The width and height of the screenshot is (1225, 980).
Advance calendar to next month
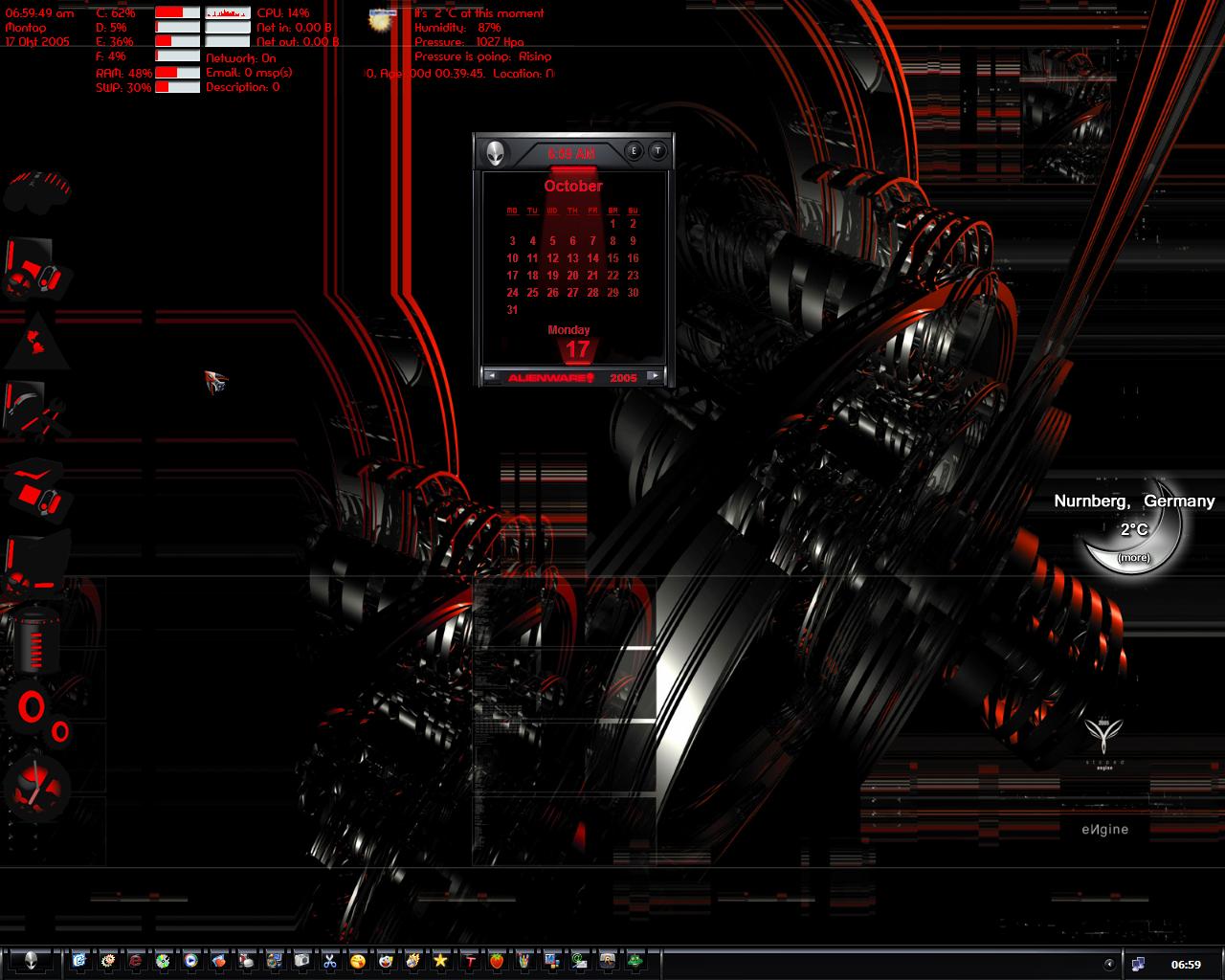click(x=655, y=376)
